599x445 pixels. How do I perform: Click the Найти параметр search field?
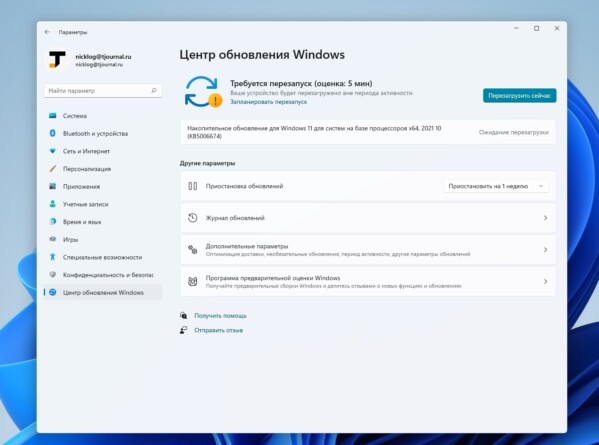pos(103,91)
